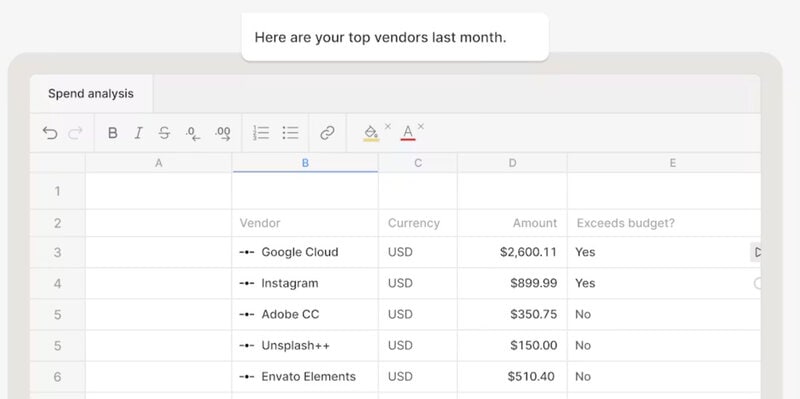Switch to the Spend analysis tab
This screenshot has width=800, height=399.
[x=91, y=93]
